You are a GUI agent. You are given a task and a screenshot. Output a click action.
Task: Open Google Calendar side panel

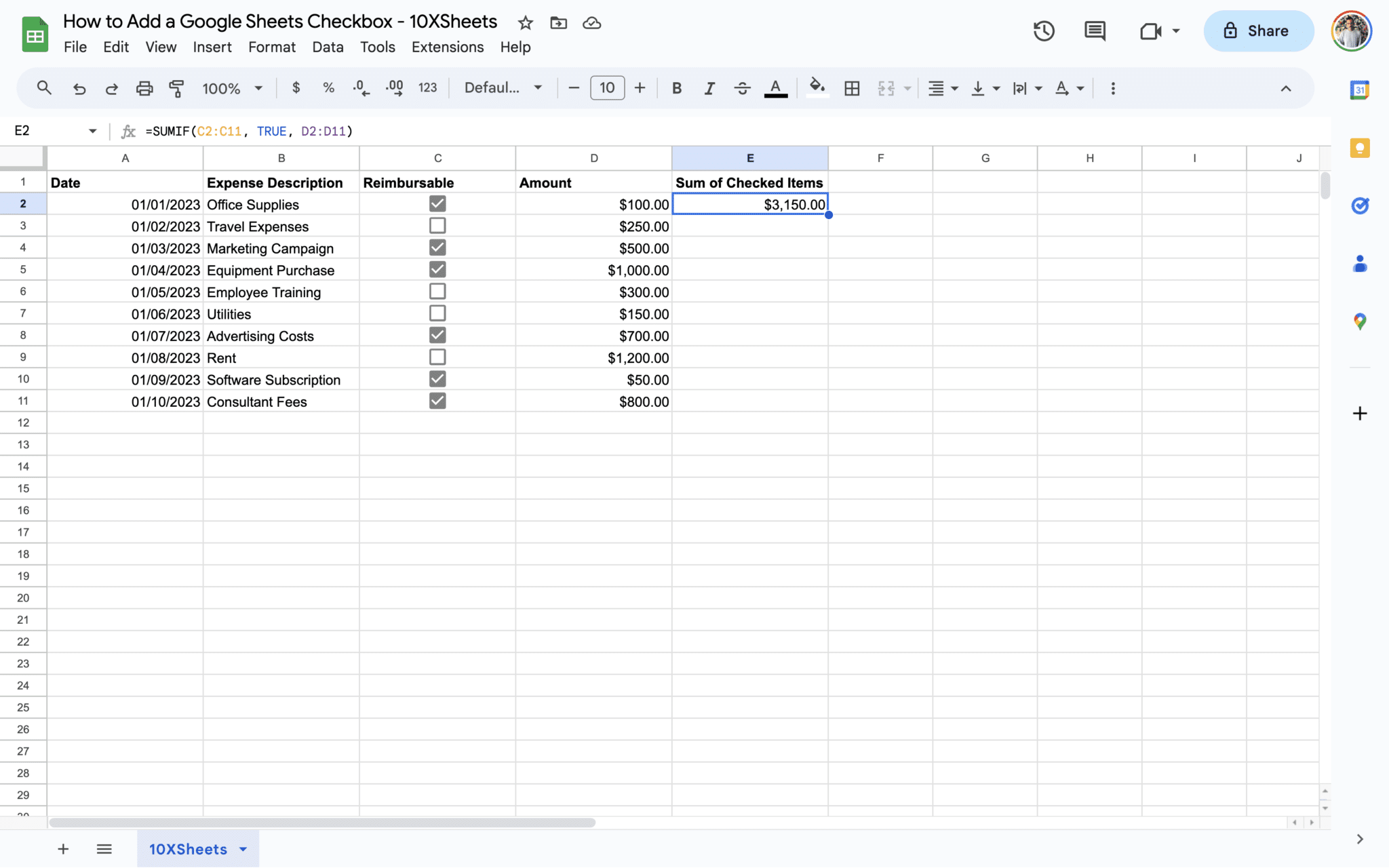pos(1360,90)
